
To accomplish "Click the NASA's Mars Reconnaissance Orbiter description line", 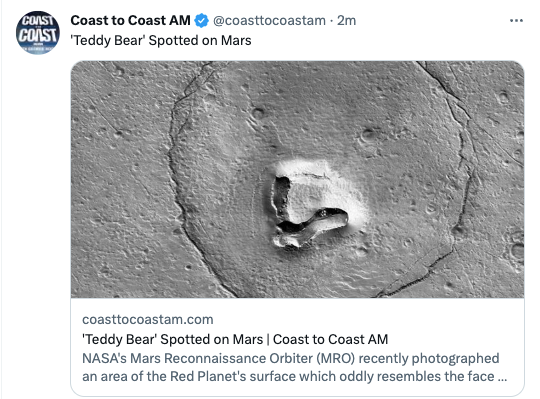I will (291, 358).
